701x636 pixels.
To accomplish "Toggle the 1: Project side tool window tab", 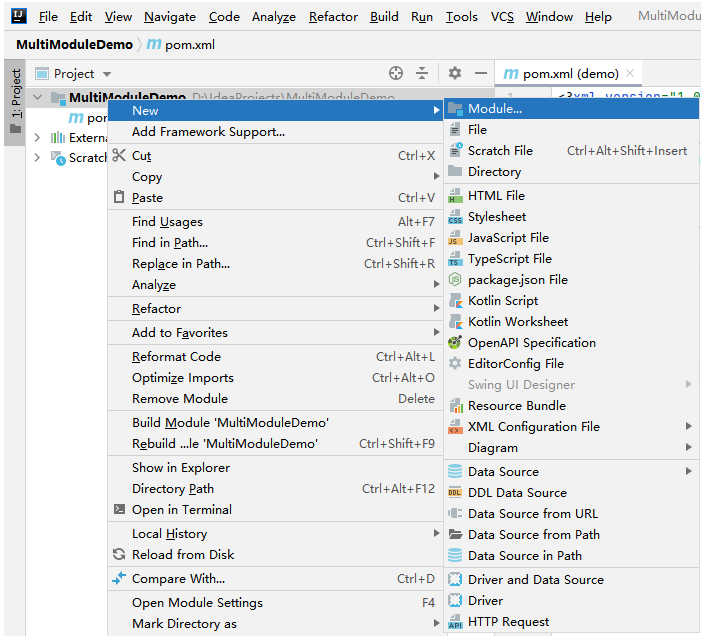I will click(x=16, y=102).
